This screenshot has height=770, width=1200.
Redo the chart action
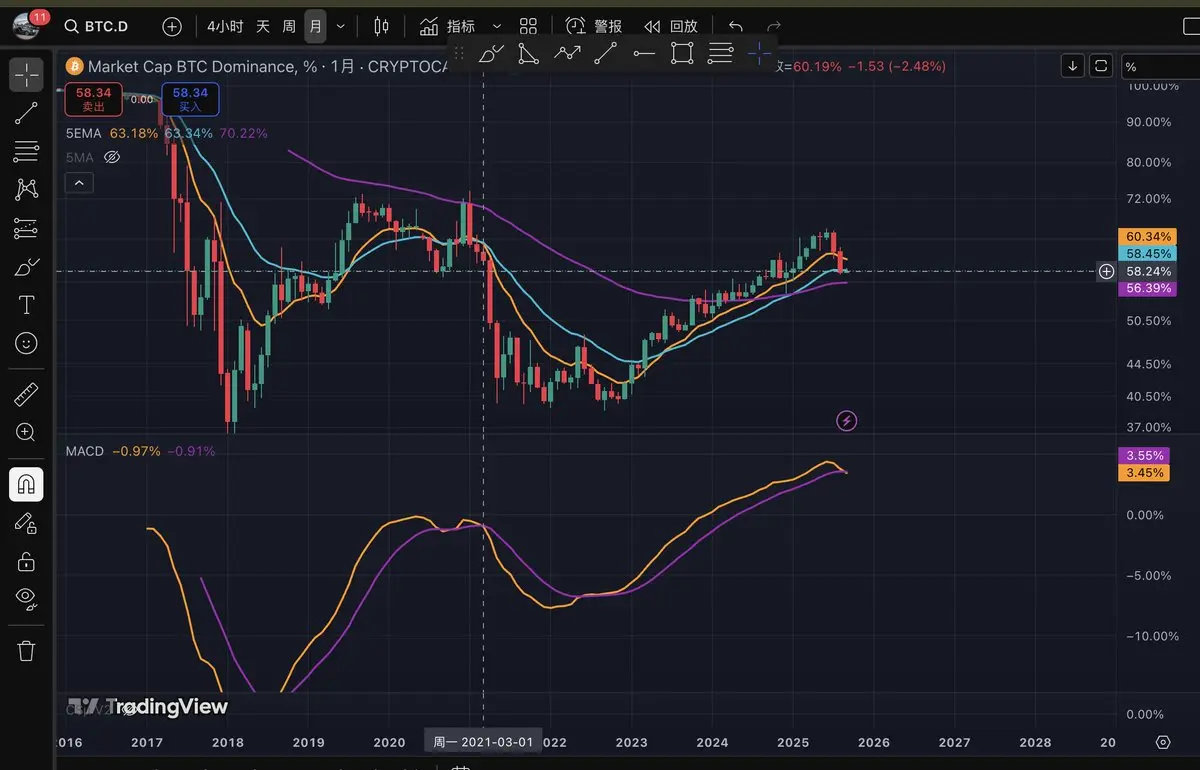pos(773,26)
